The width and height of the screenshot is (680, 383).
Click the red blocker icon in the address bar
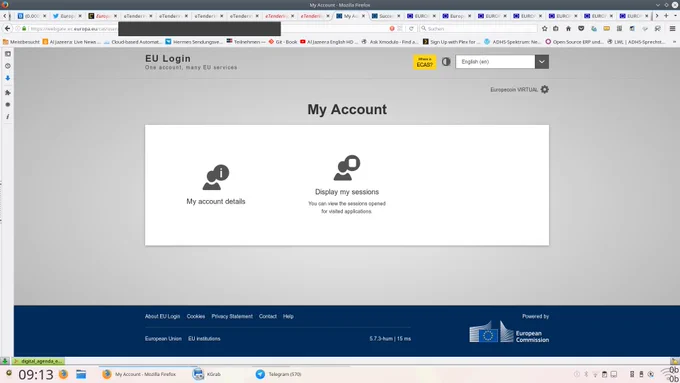pos(392,29)
